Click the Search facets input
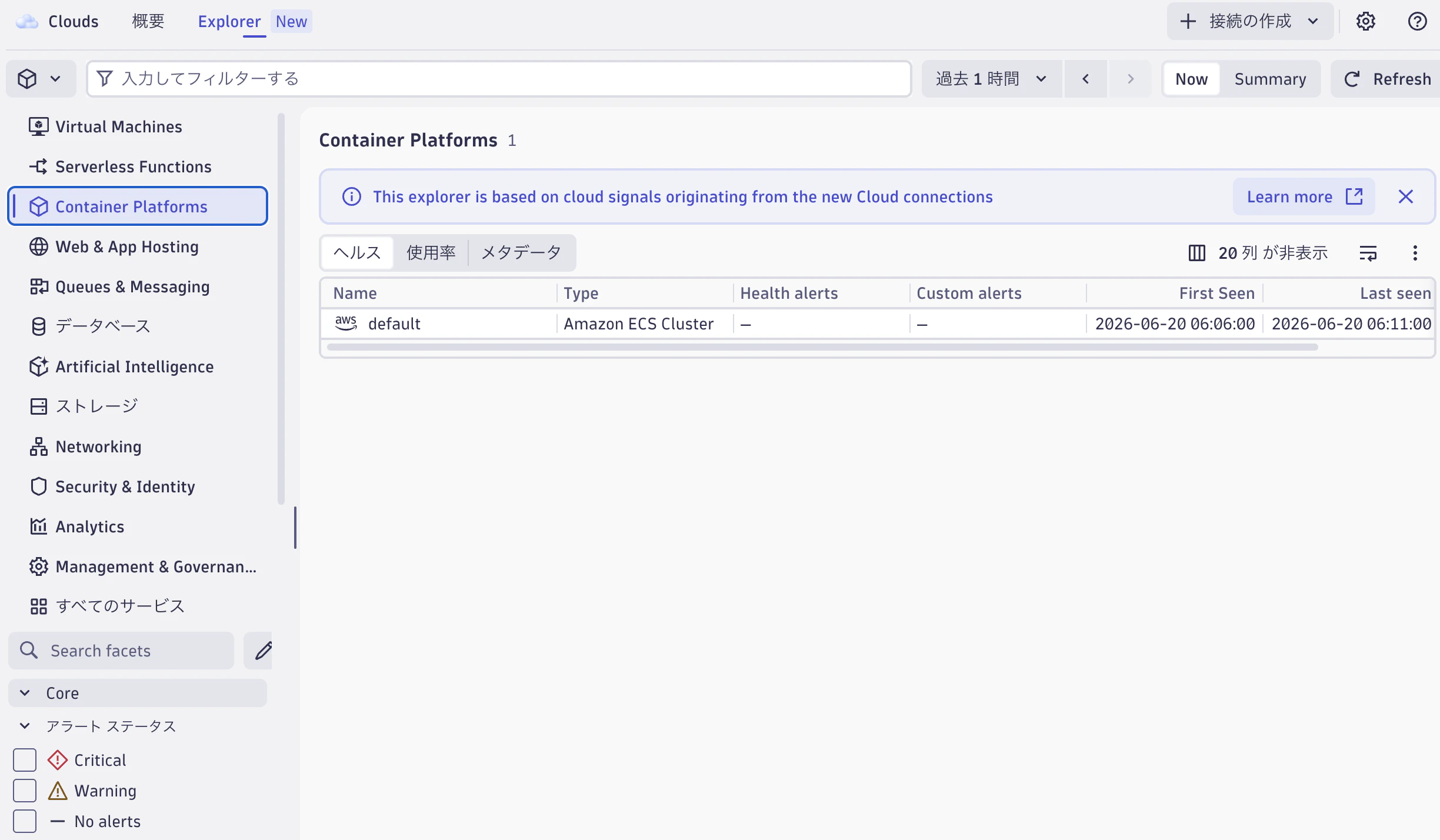1440x840 pixels. [121, 651]
